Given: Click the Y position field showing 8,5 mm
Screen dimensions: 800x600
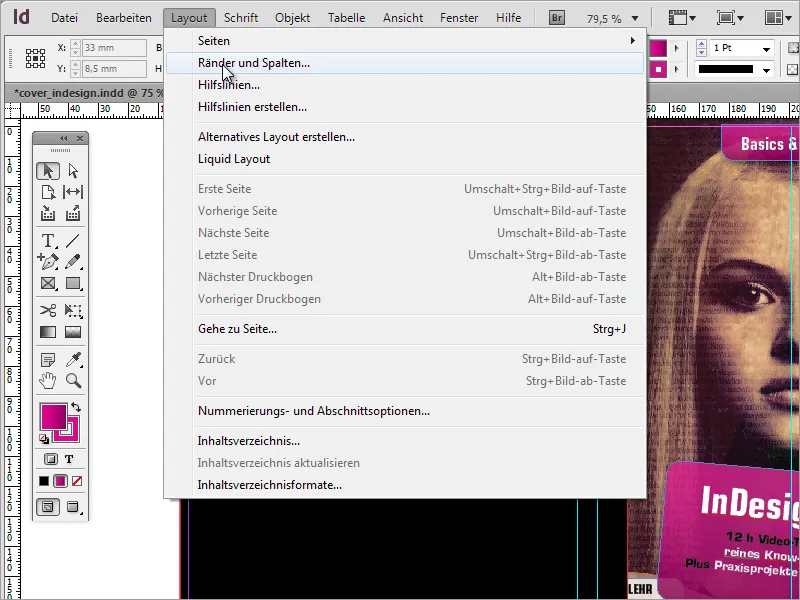Looking at the screenshot, I should [114, 68].
